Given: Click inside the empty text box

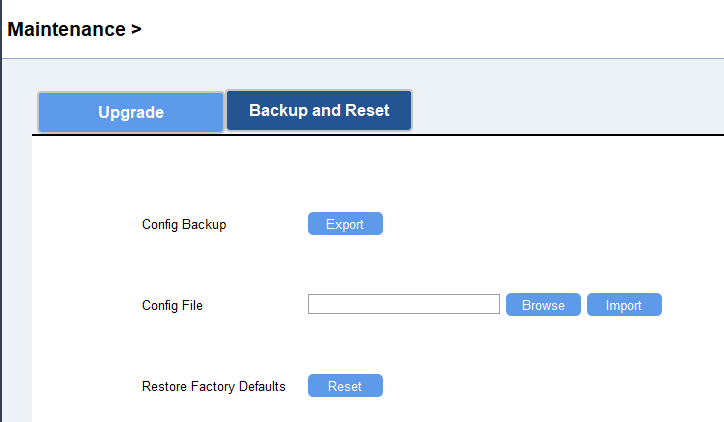Looking at the screenshot, I should pyautogui.click(x=403, y=304).
